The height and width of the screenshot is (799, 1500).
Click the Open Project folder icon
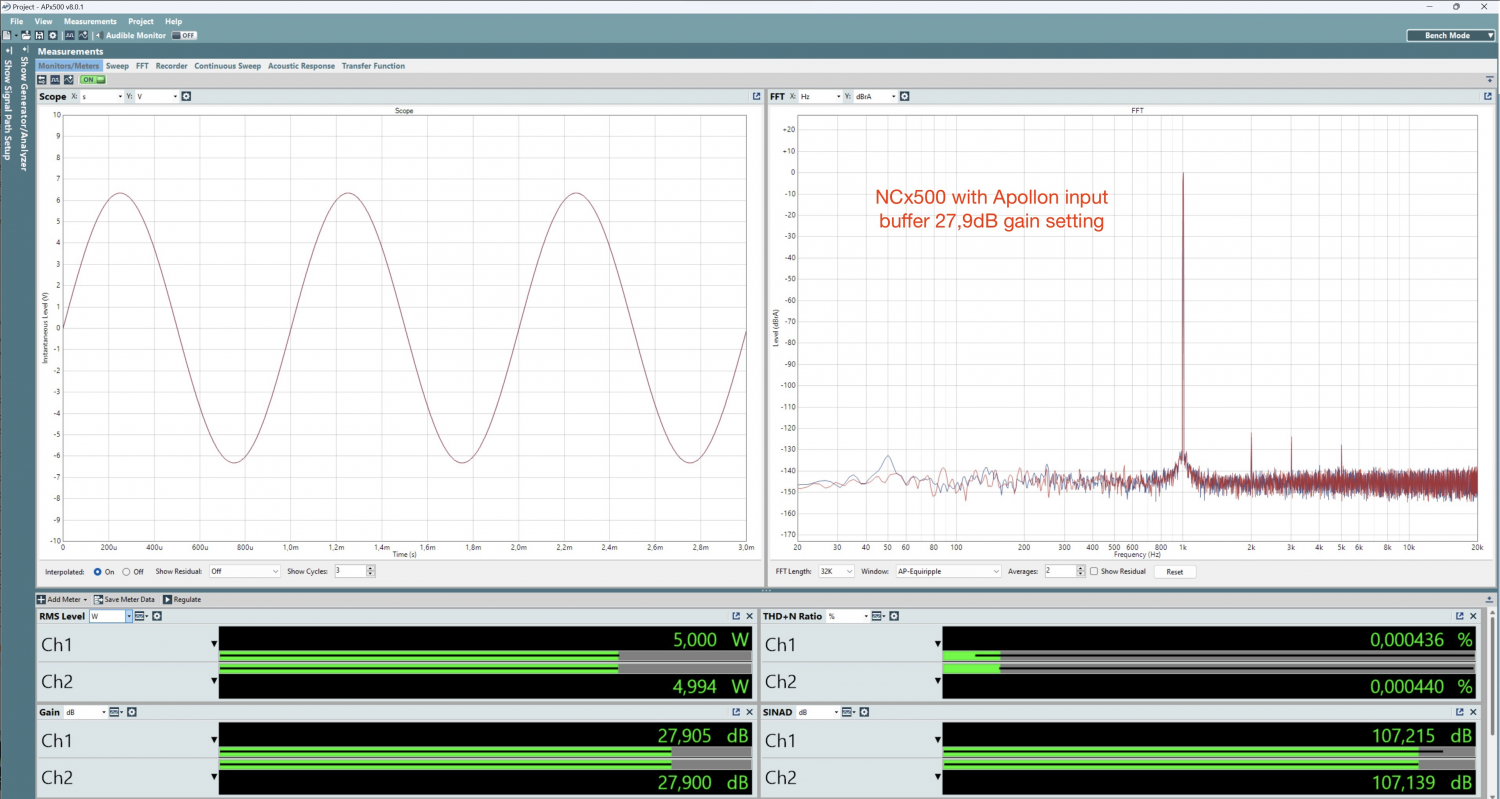(26, 35)
